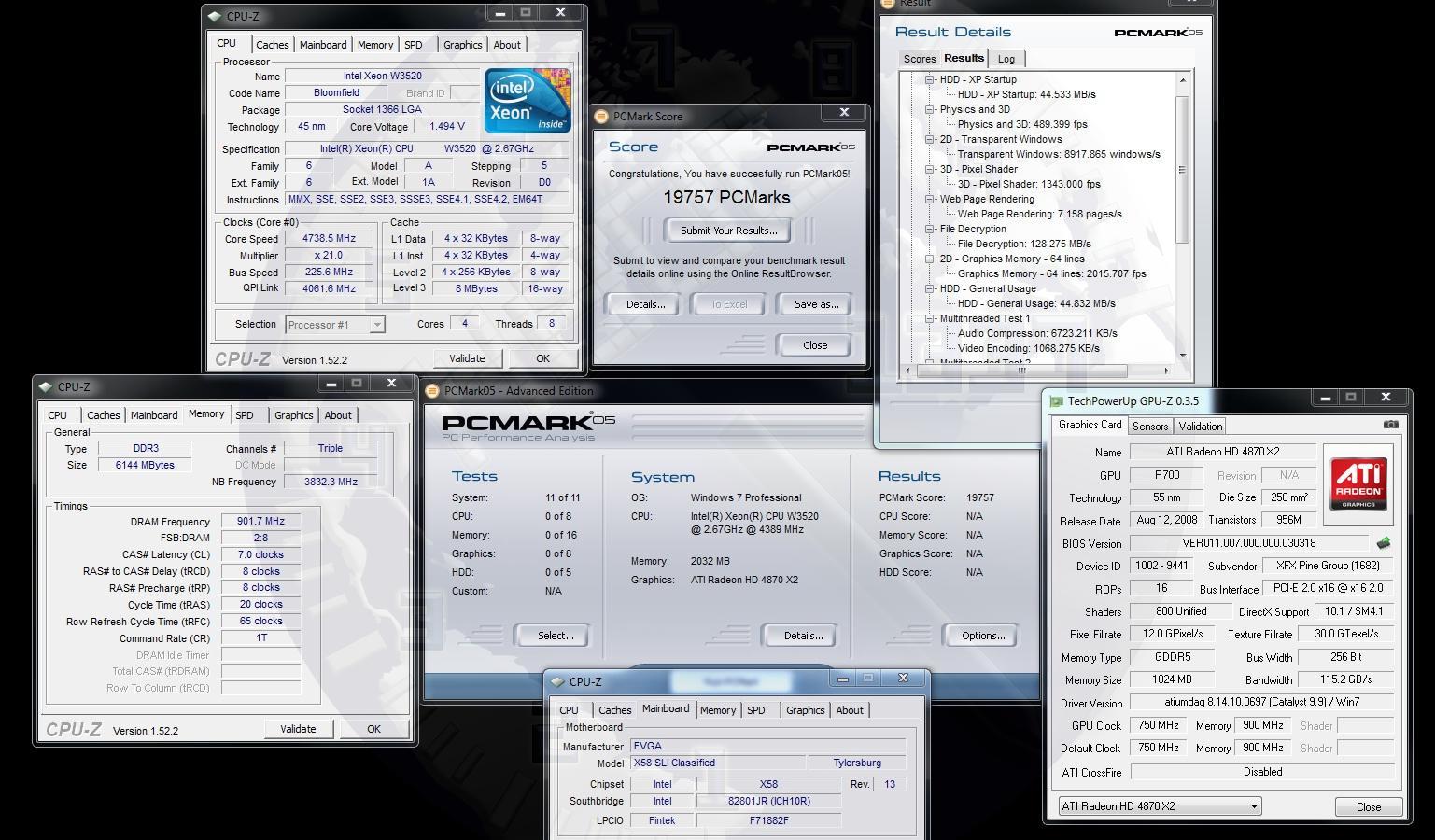1435x840 pixels.
Task: Open the CPU tab in the CPU-Z Mainboard window
Action: coord(569,710)
